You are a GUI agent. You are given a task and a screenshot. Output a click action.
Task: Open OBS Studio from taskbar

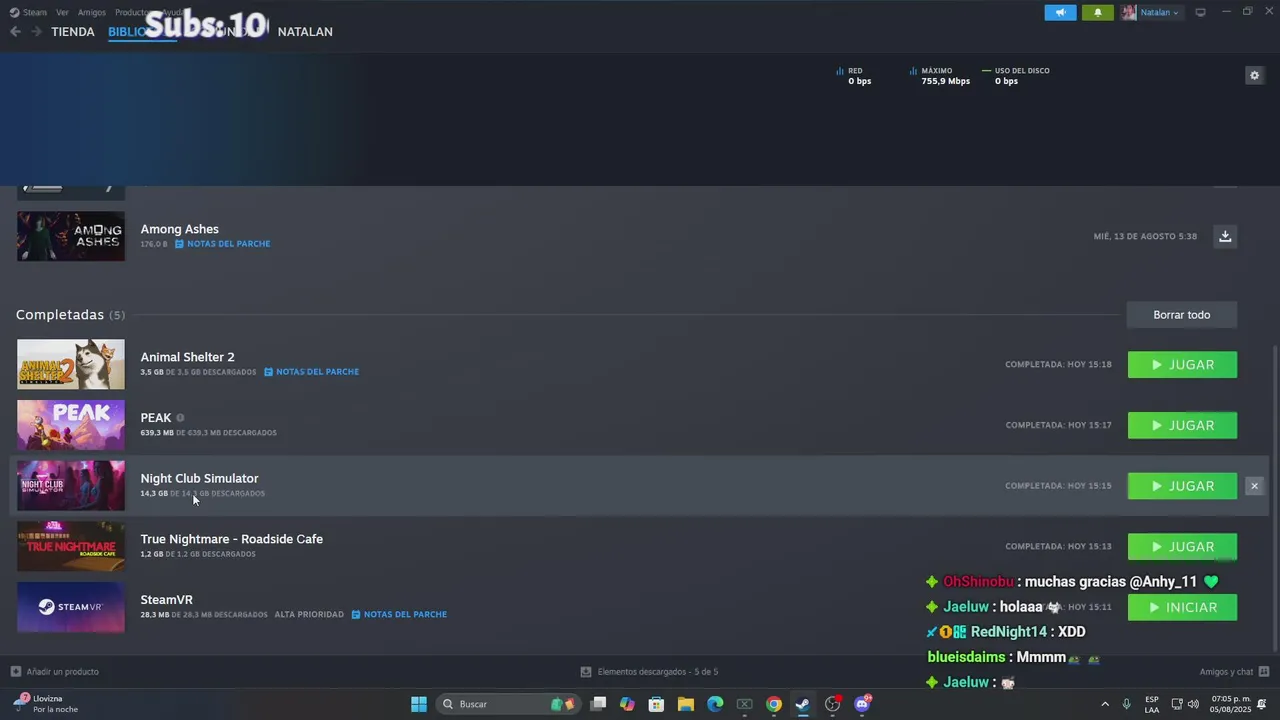pyautogui.click(x=832, y=704)
